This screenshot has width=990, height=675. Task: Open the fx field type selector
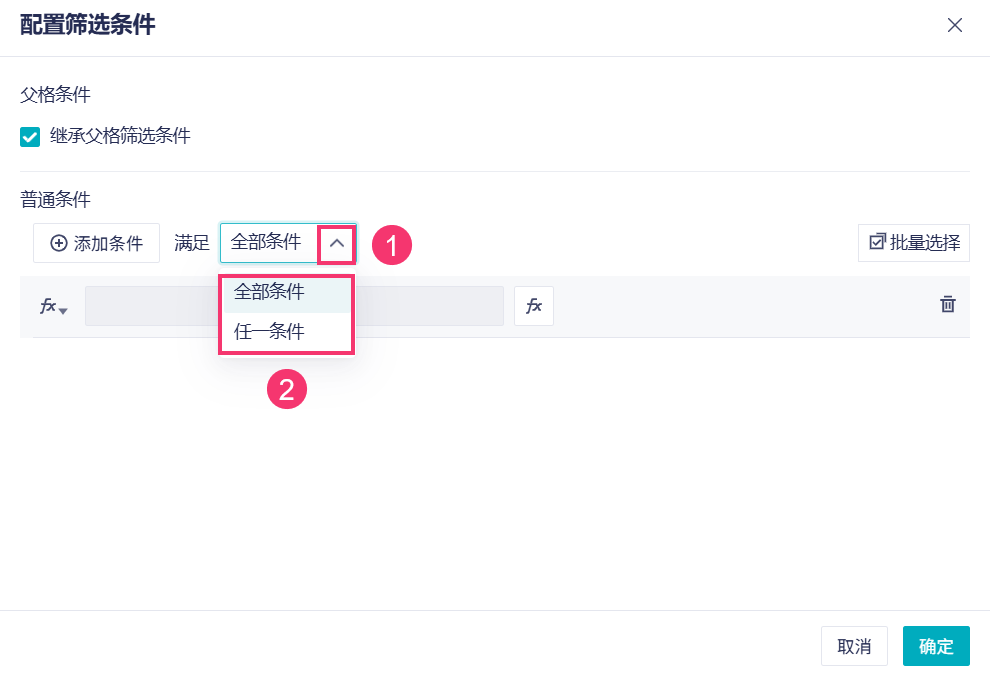[49, 306]
